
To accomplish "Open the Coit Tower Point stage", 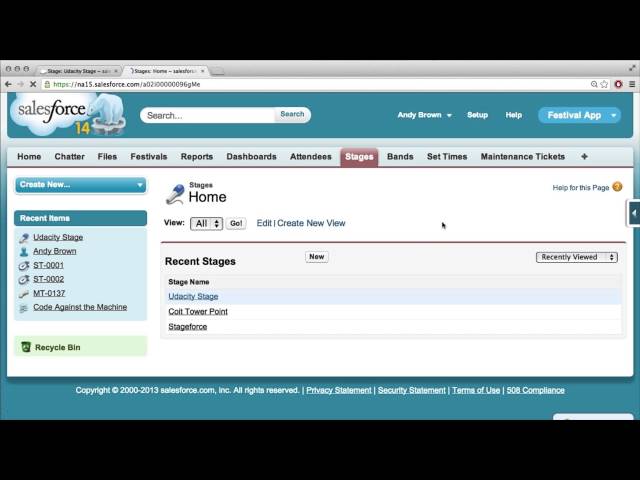I will click(x=198, y=311).
